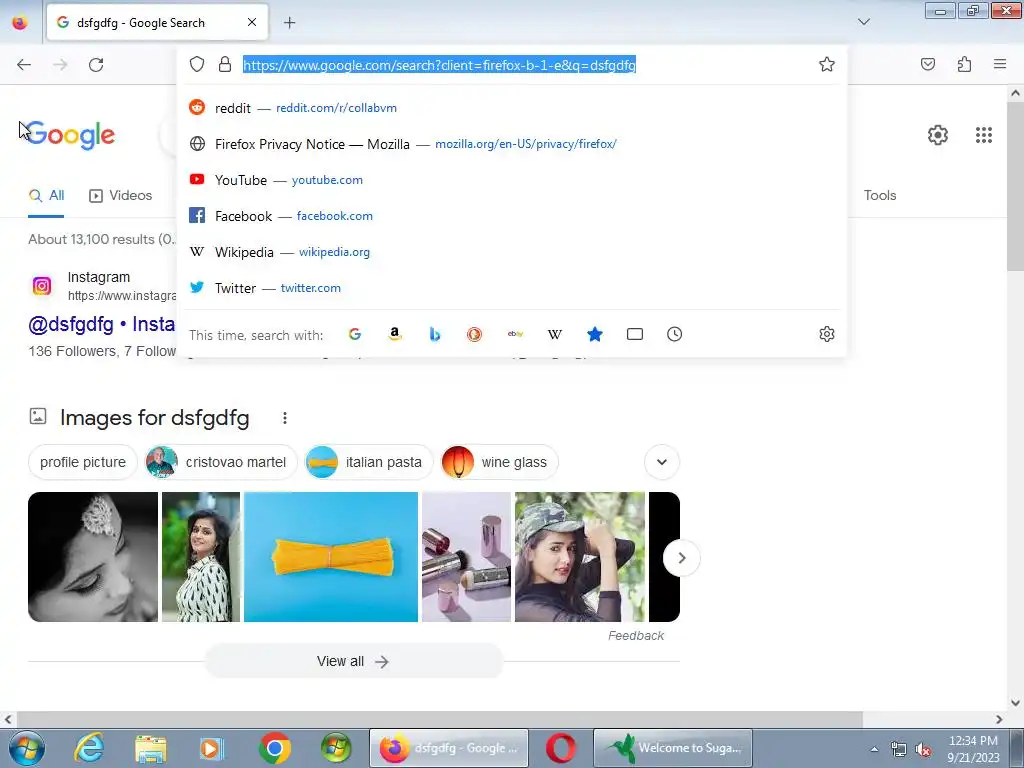Viewport: 1024px width, 768px height.
Task: Click the highlighted URL in address bar
Action: [x=440, y=65]
